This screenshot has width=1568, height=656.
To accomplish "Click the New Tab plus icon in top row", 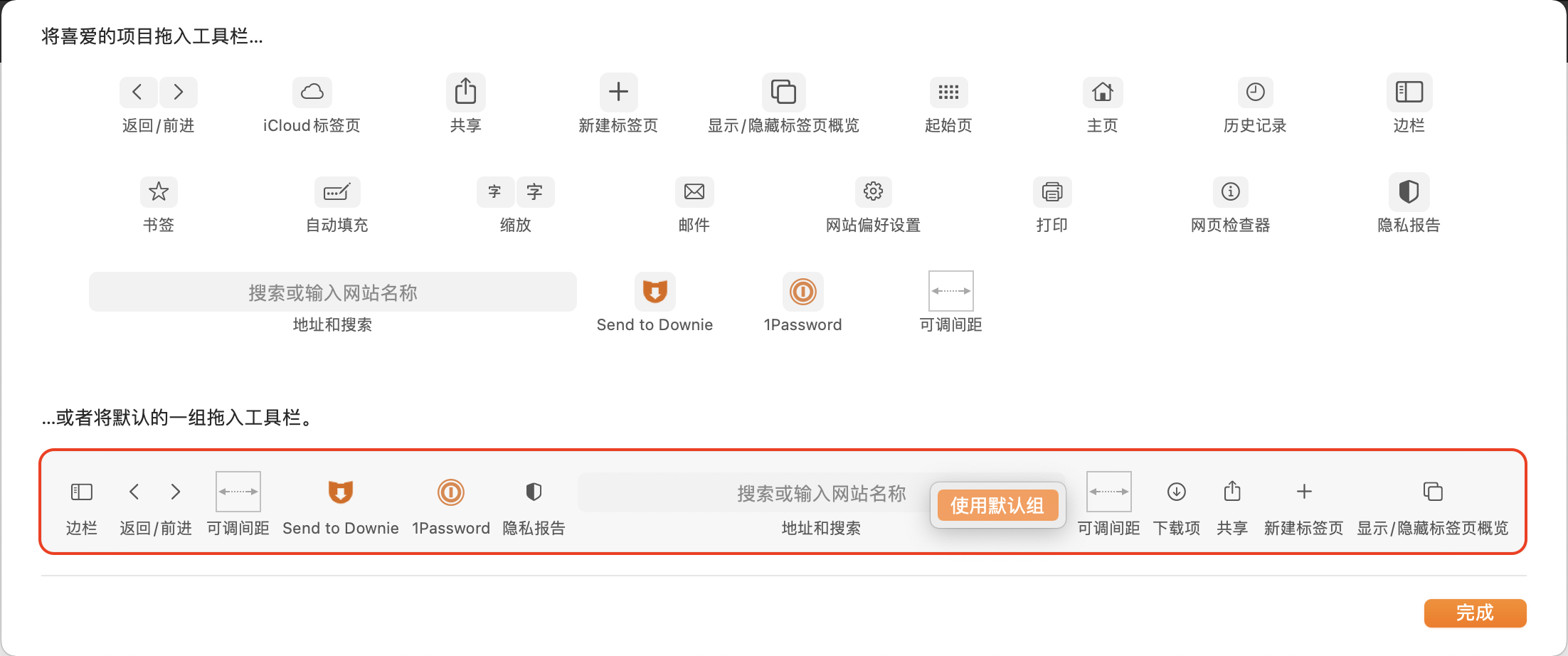I will point(618,92).
